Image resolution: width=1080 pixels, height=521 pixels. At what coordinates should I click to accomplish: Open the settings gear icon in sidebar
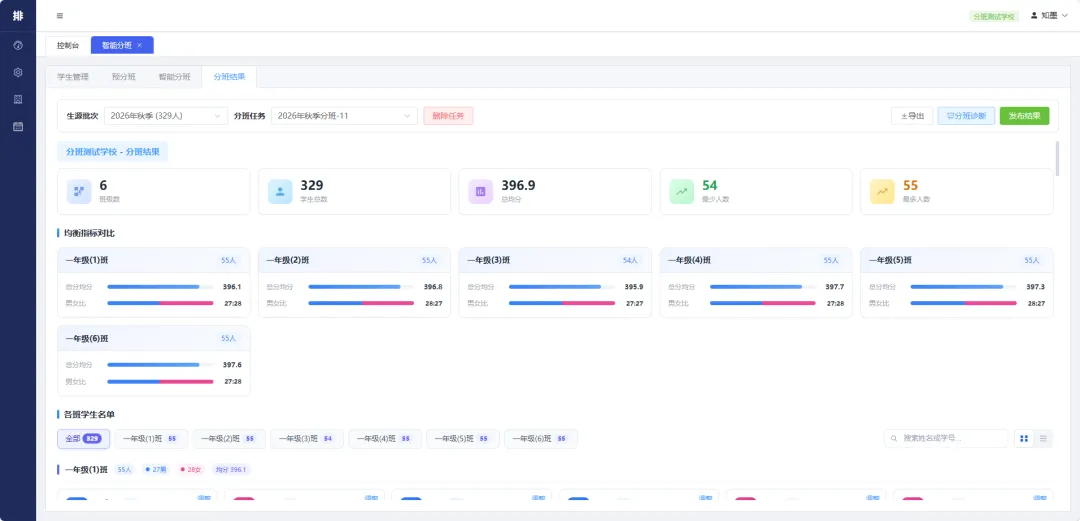pos(18,72)
